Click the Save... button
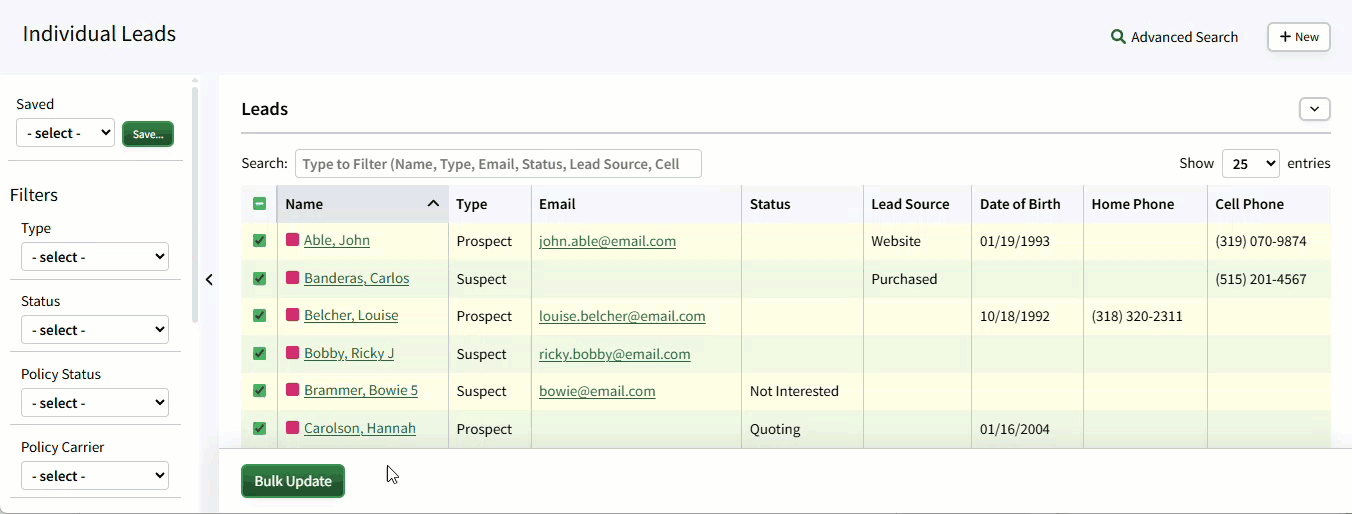Viewport: 1352px width, 514px height. (148, 134)
